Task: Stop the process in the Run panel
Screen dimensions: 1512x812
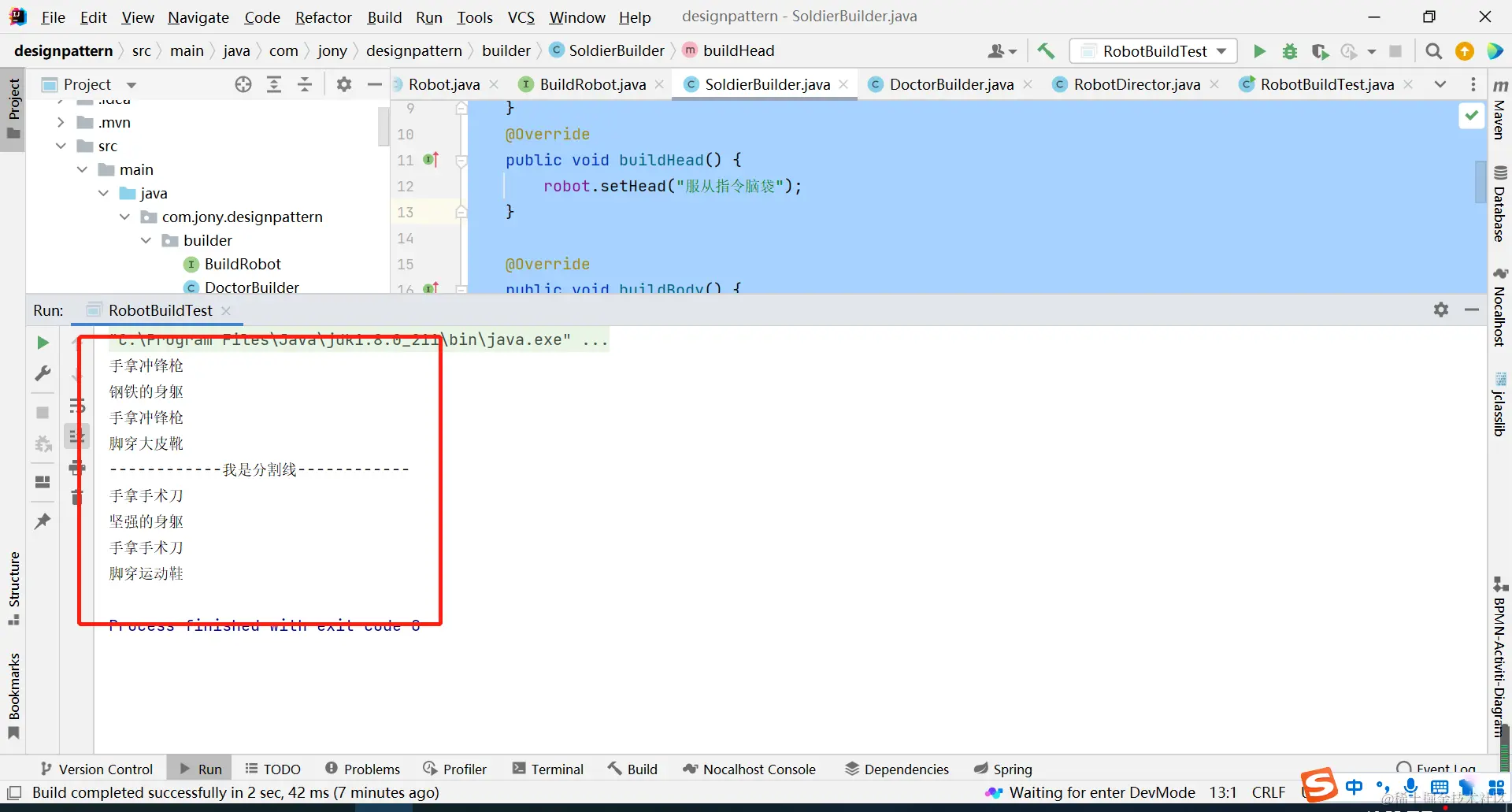Action: click(x=43, y=413)
